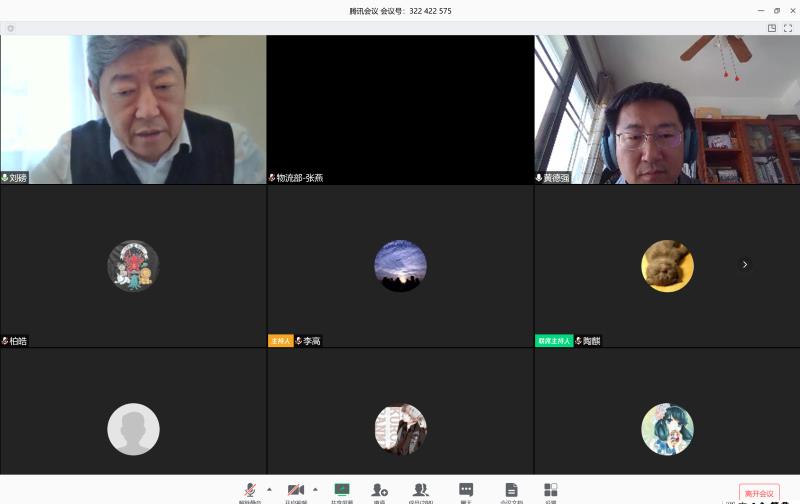
Task: Click the green 联席主持人 co-host badge
Action: (554, 341)
